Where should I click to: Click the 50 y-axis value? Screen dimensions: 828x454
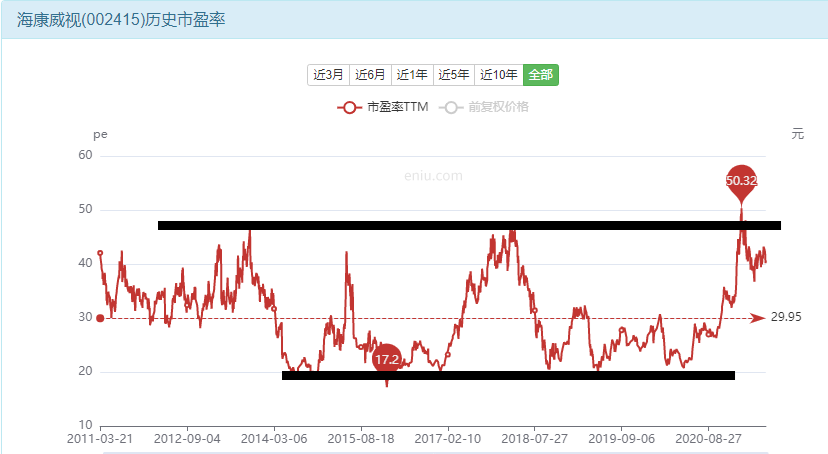(x=85, y=209)
